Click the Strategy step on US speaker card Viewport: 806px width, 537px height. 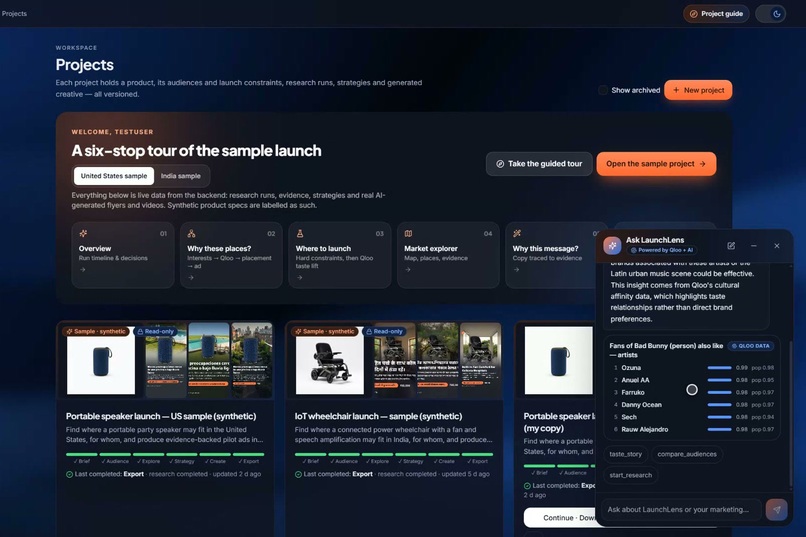point(181,461)
